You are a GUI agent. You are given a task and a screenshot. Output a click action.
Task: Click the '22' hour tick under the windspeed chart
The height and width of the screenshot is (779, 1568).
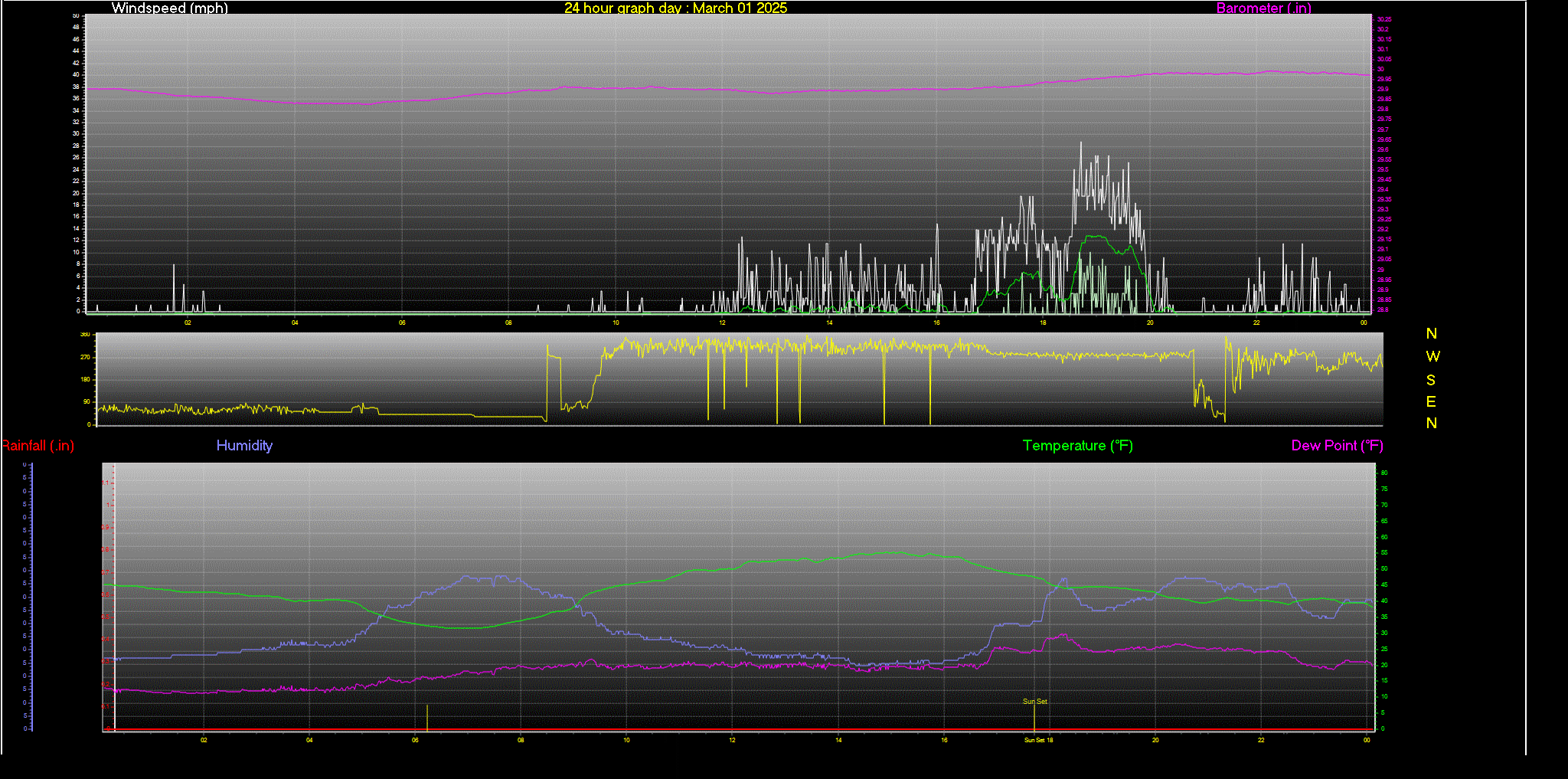1256,322
